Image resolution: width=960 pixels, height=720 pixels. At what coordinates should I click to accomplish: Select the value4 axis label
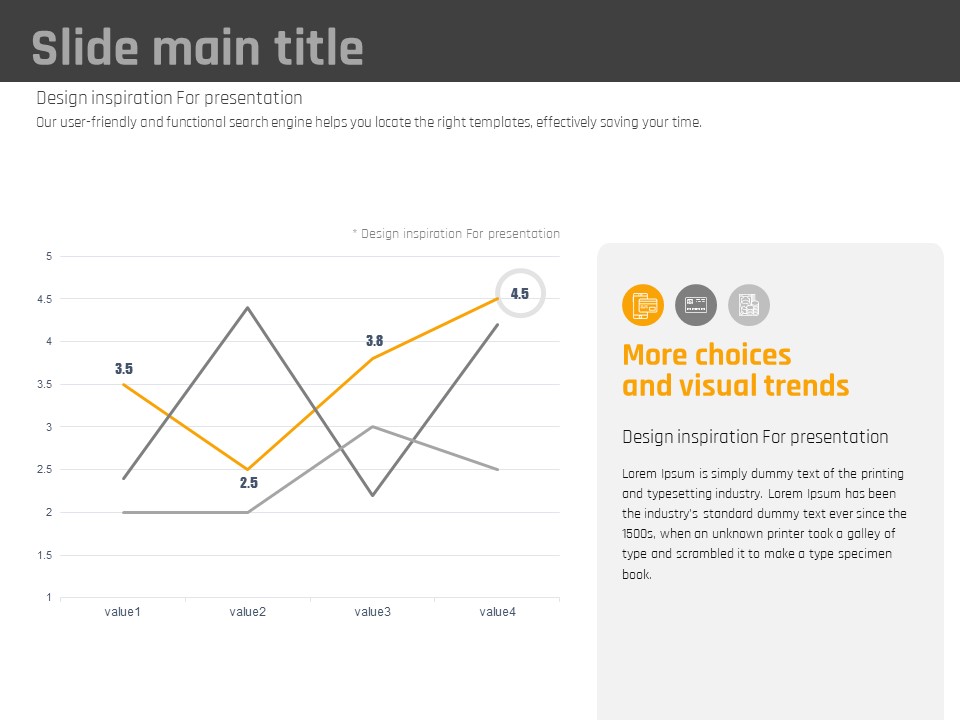point(498,612)
